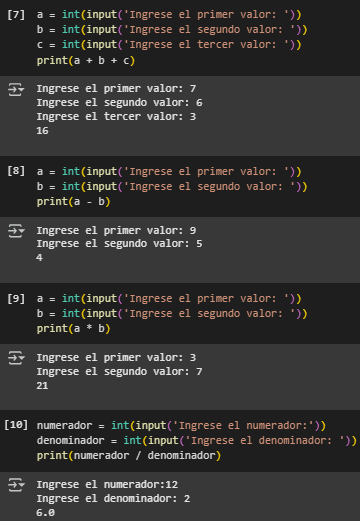The image size is (360, 521).
Task: Place cursor on print(numerador / denominador) line
Action: click(x=129, y=456)
